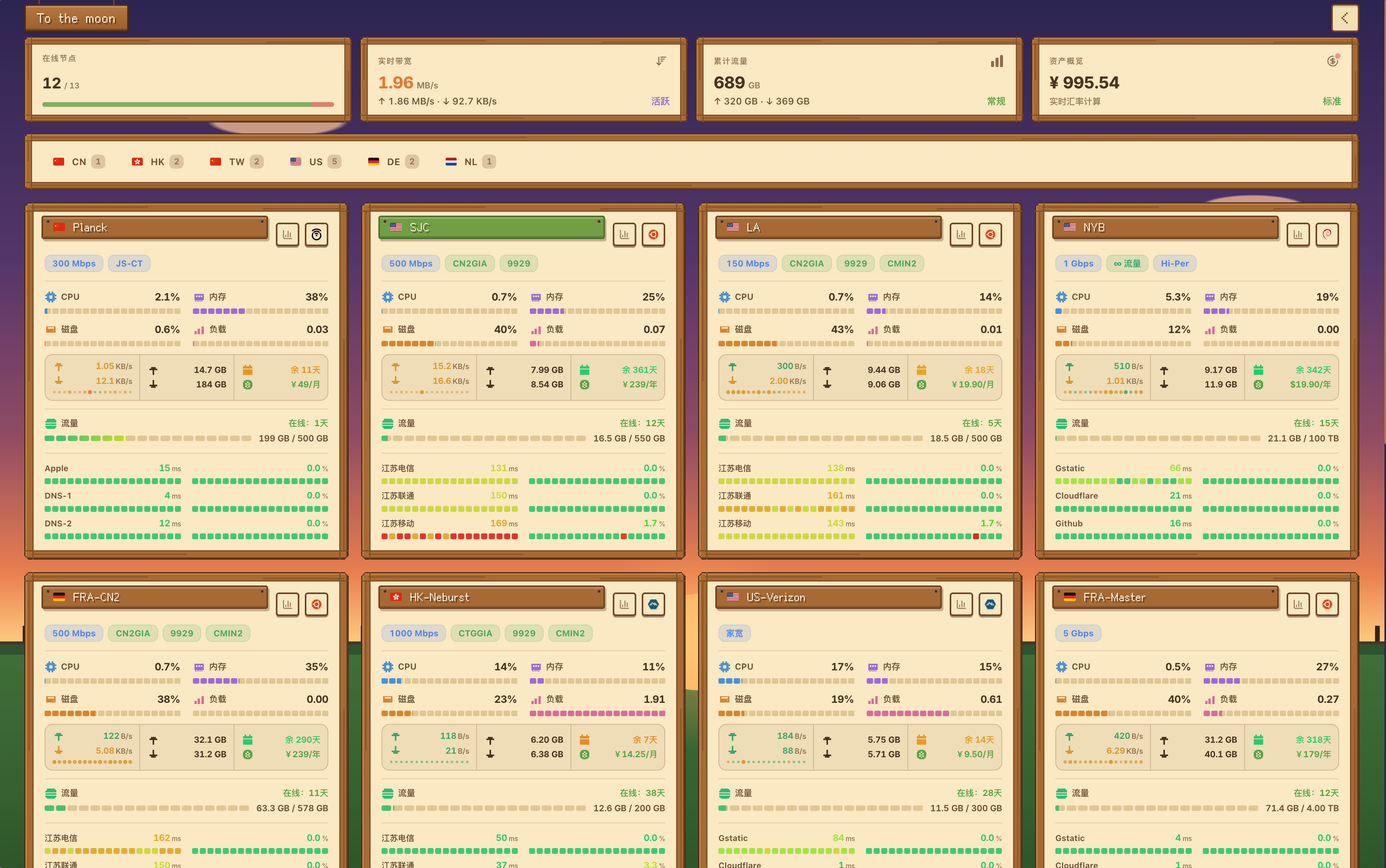The image size is (1386, 868).
Task: Click the Ubuntu icon on SJC card
Action: point(653,234)
